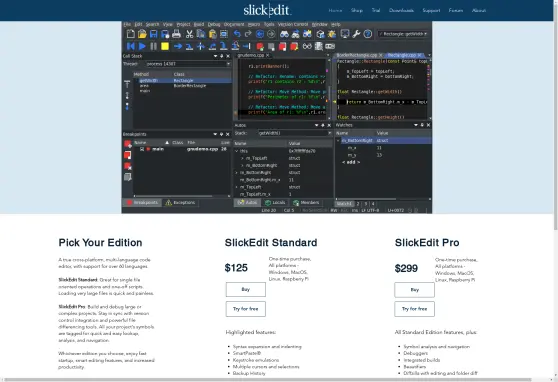Click the Save floppy disk toolbar icon
This screenshot has width=558, height=382.
click(153, 34)
